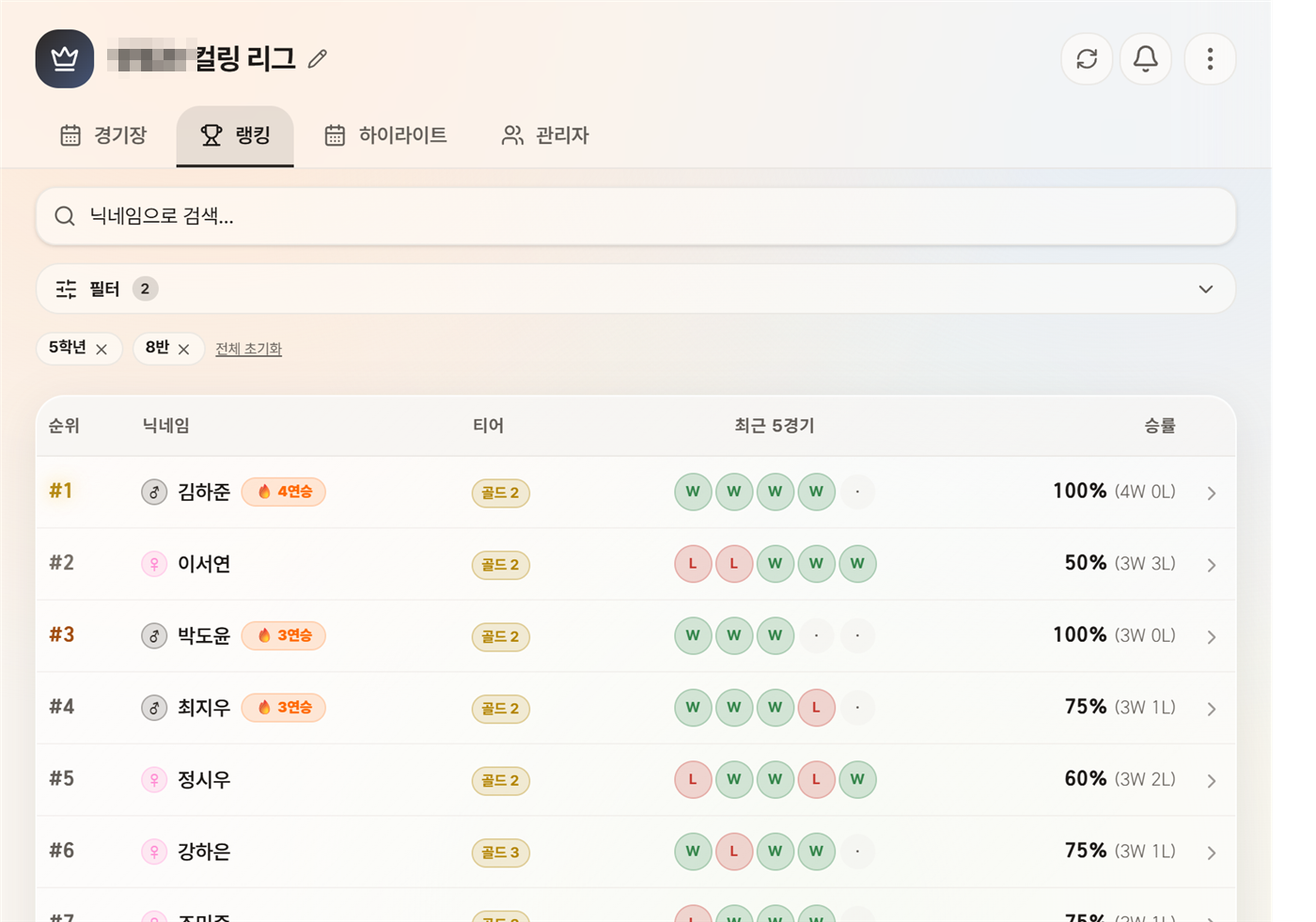Click the 닉네임 column header
The image size is (1316, 922).
pos(165,426)
